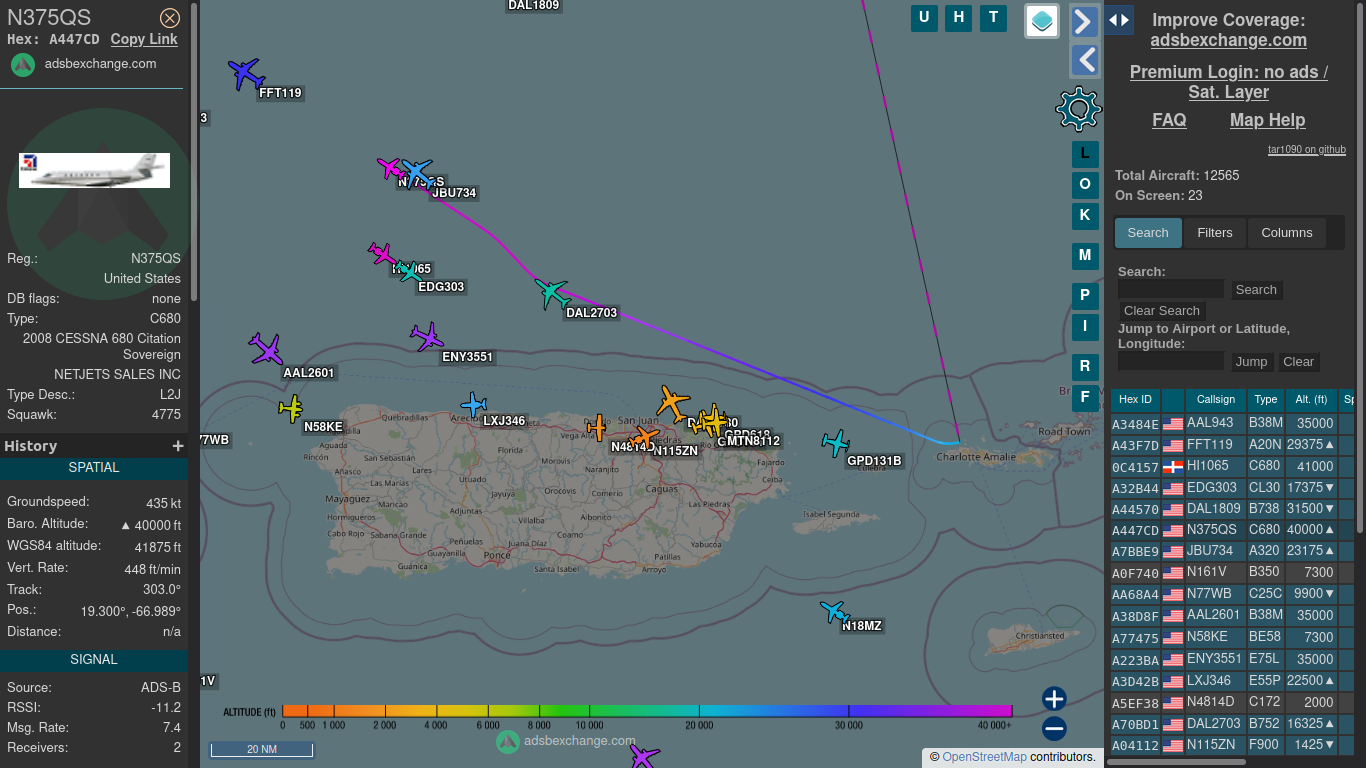The image size is (1366, 768).
Task: Toggle the I map option button
Action: point(1085,326)
